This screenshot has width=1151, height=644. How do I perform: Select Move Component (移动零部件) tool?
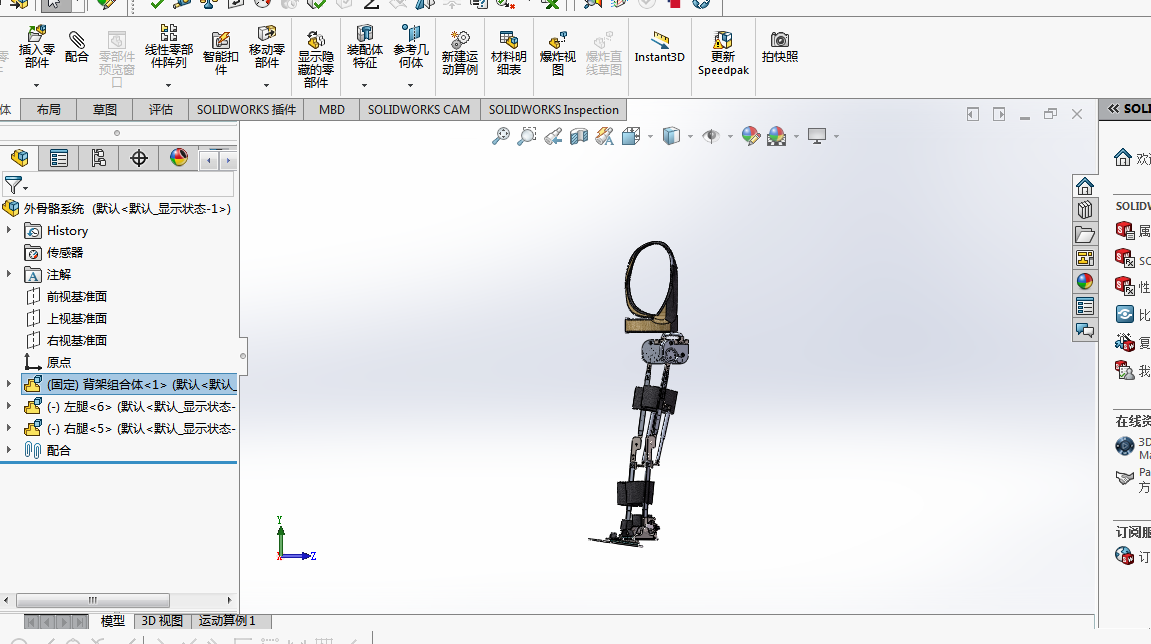[x=266, y=47]
